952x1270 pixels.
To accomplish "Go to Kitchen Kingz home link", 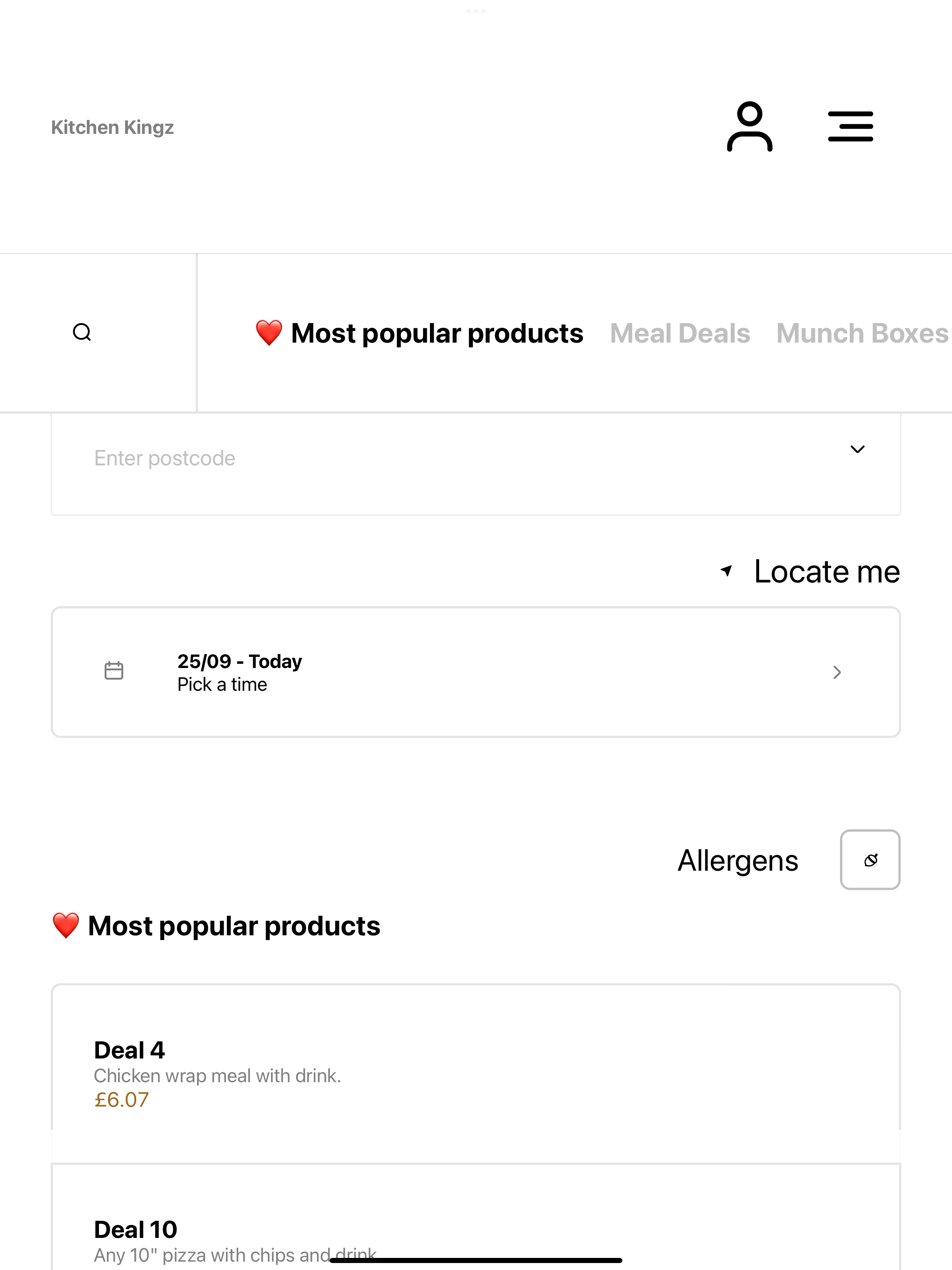I will [112, 127].
